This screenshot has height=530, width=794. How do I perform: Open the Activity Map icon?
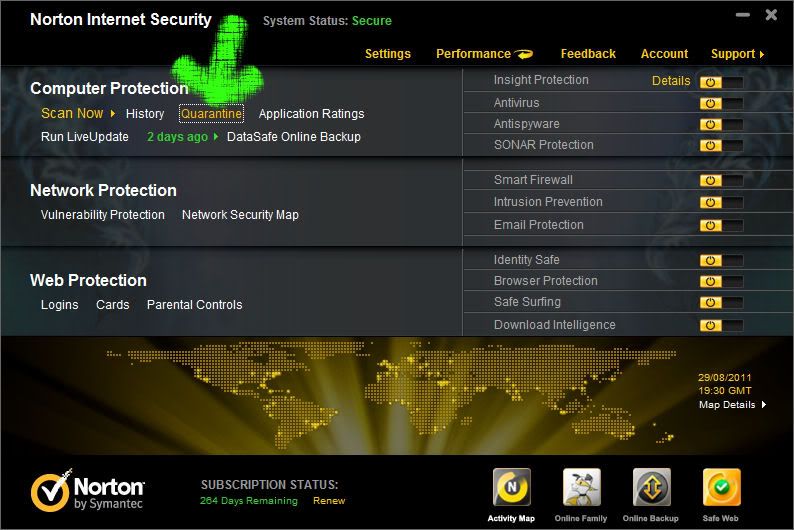511,489
